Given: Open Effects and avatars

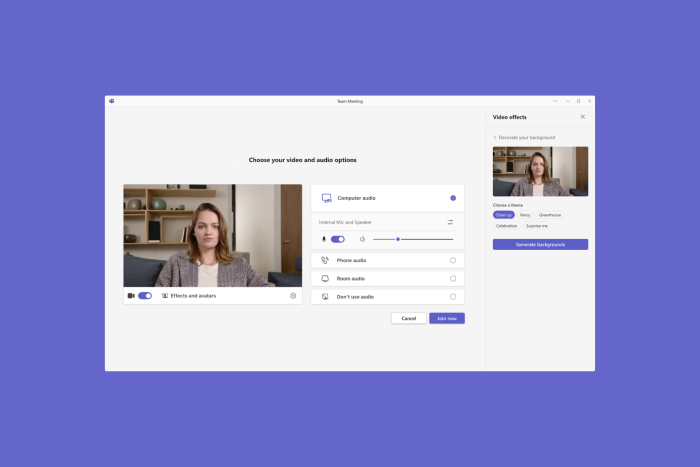Looking at the screenshot, I should 189,296.
